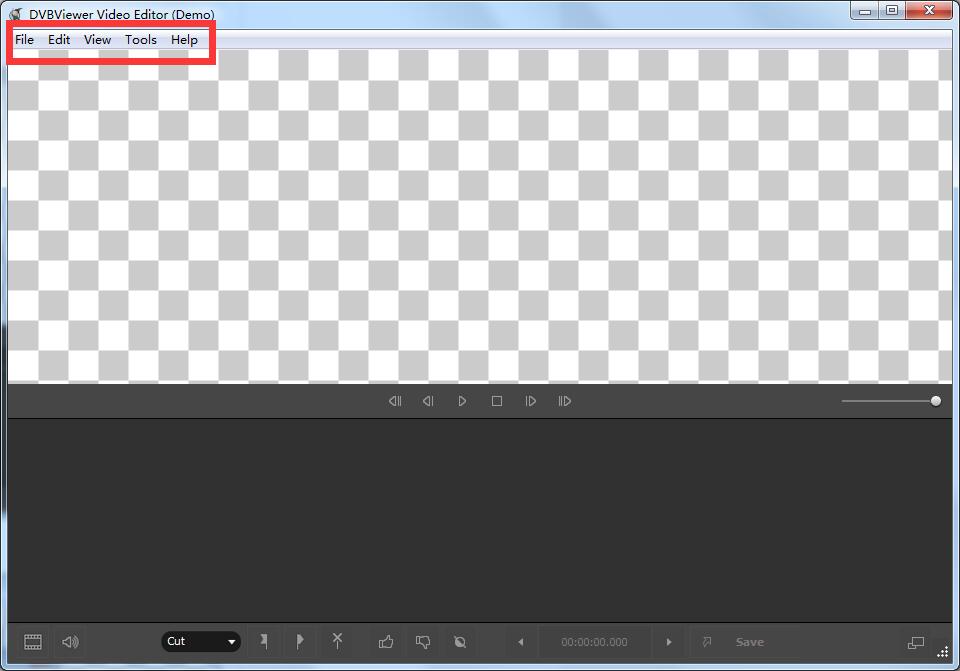Viewport: 960px width, 671px height.
Task: Select the filmstrip view icon
Action: (x=31, y=642)
